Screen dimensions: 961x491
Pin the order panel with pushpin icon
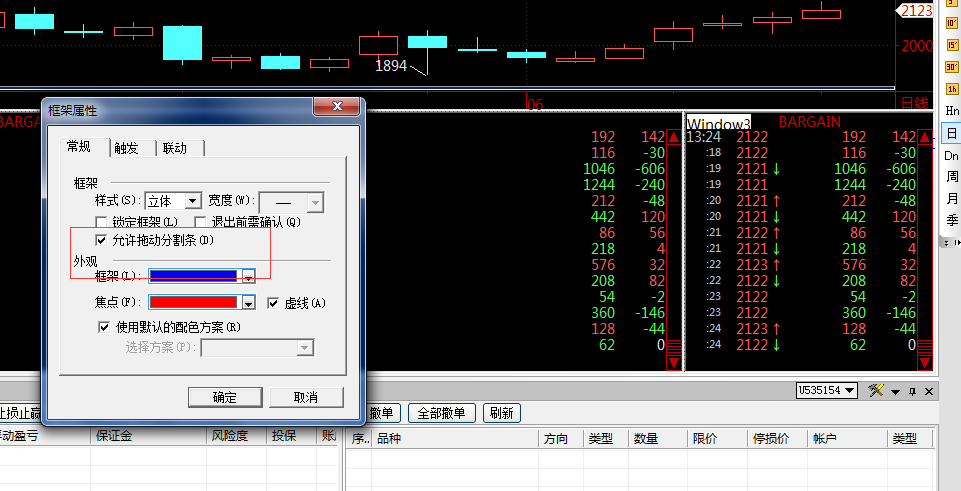click(x=912, y=391)
